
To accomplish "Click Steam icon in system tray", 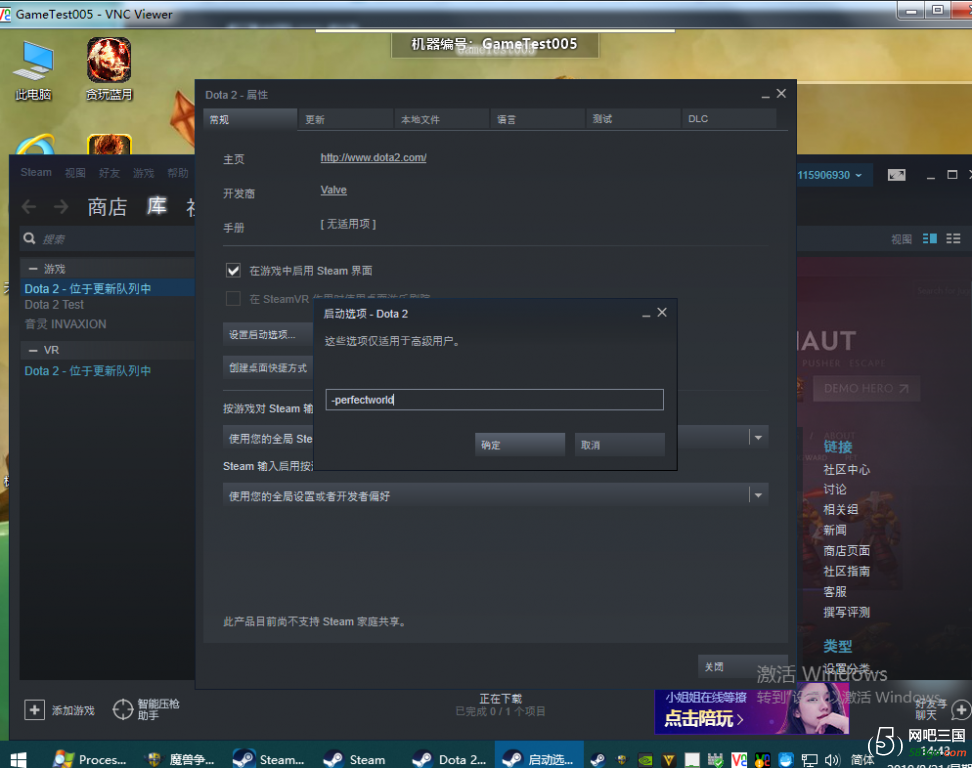I will click(598, 760).
